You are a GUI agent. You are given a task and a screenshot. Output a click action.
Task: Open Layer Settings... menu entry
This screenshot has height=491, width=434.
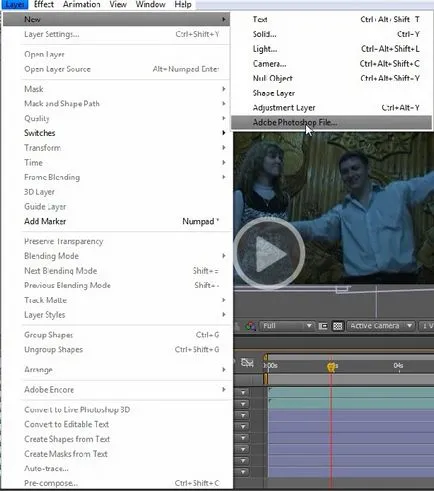tap(116, 34)
